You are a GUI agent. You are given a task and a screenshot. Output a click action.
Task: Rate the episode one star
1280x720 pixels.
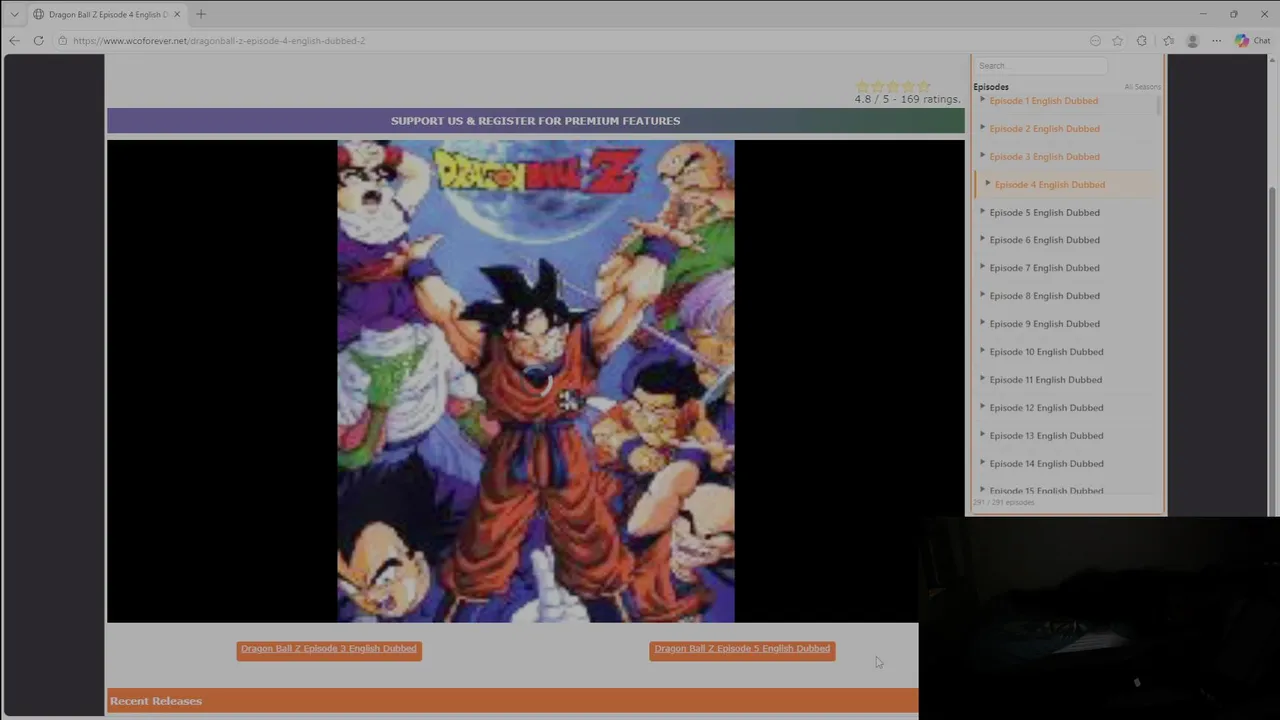[863, 87]
